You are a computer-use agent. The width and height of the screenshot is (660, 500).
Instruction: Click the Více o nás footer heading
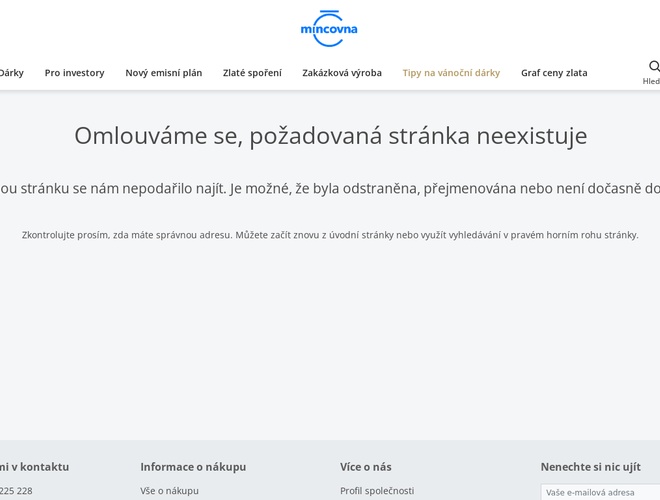click(x=366, y=467)
